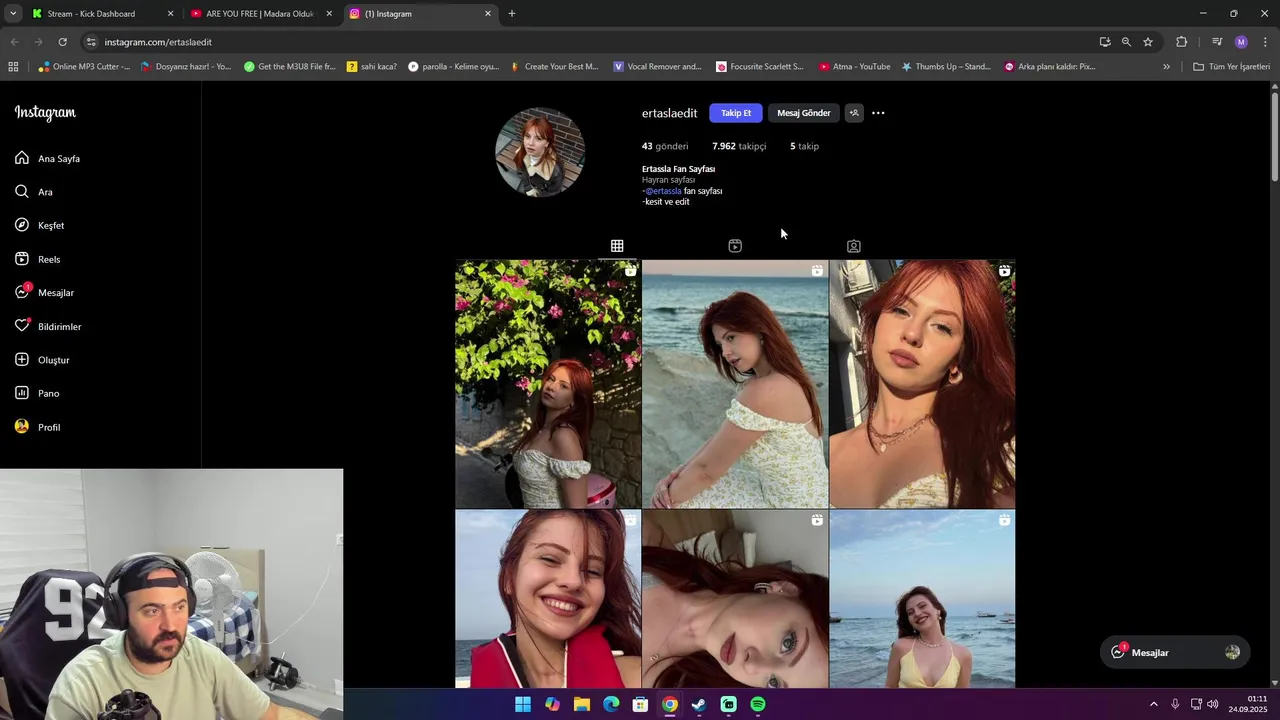This screenshot has width=1280, height=720.
Task: Expand the tab search dropdown arrow
Action: click(13, 14)
